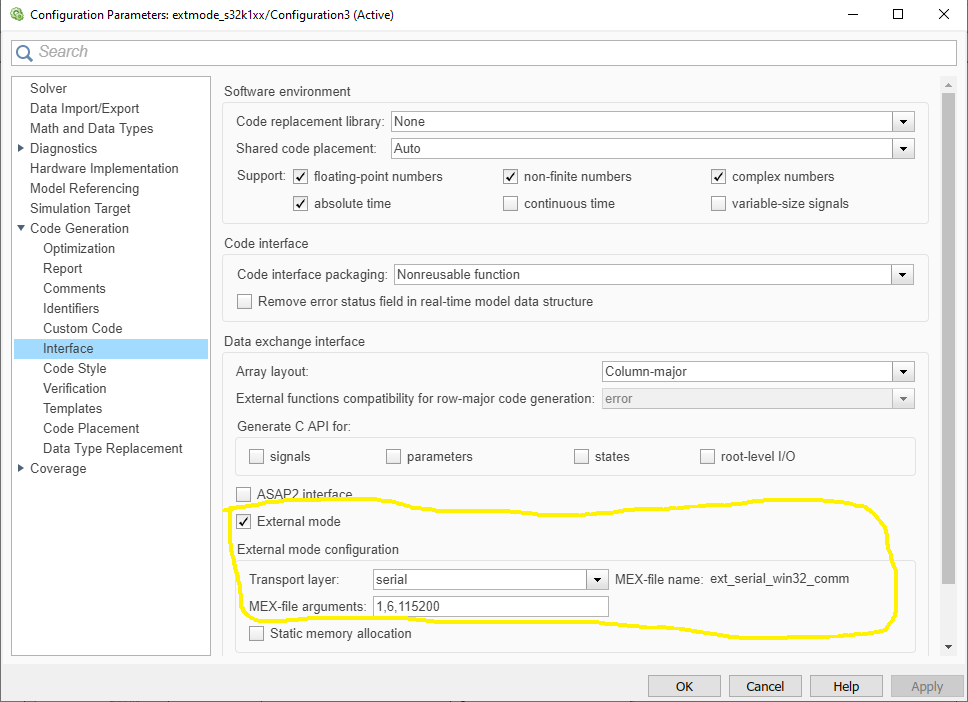968x702 pixels.
Task: Click into MEX-file arguments field
Action: click(490, 606)
